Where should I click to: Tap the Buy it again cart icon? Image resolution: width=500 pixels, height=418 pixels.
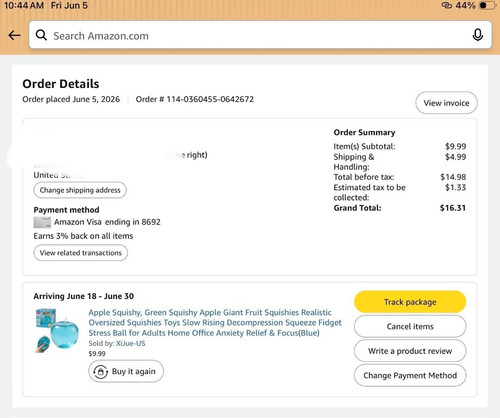pyautogui.click(x=100, y=372)
